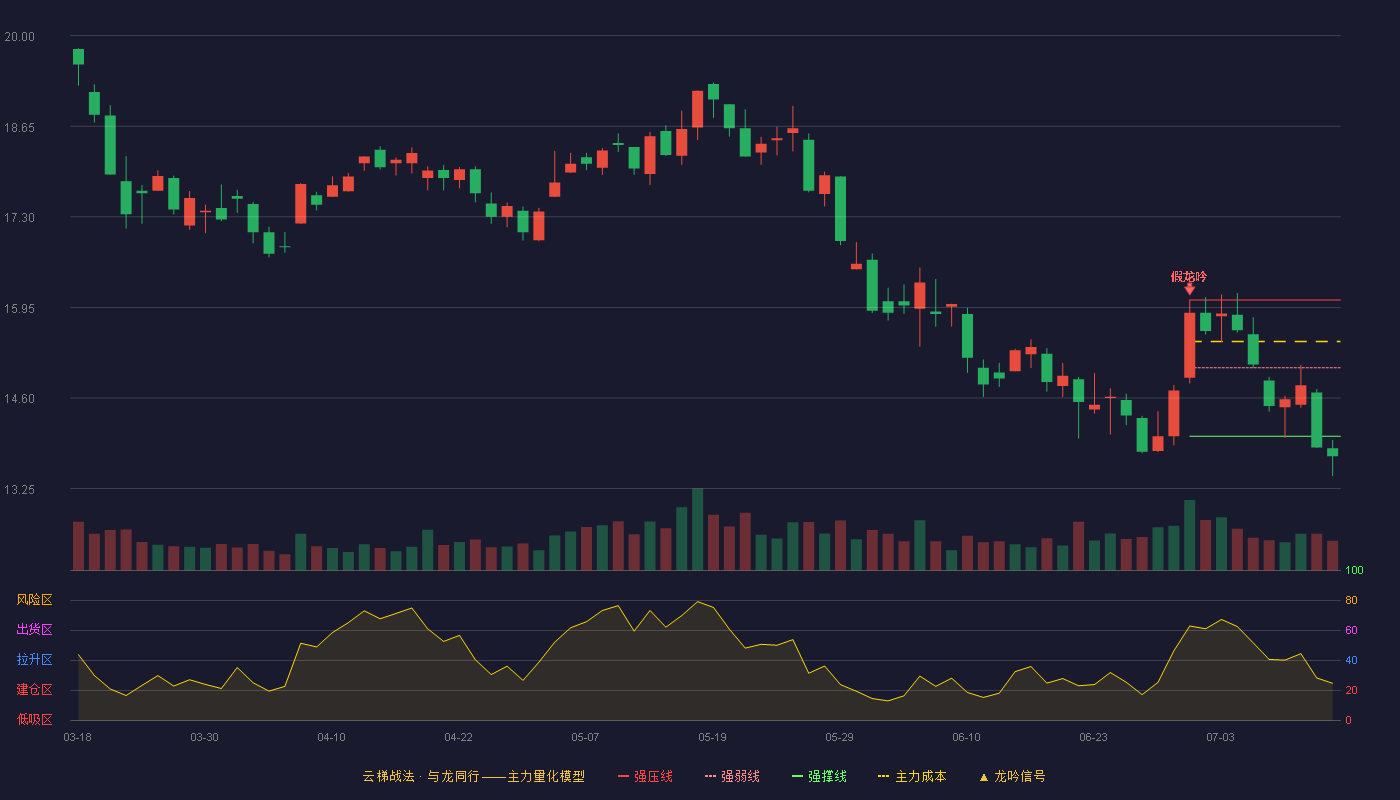Click the orange 80 indicator axis value
Viewport: 1400px width, 800px height.
pyautogui.click(x=1351, y=600)
